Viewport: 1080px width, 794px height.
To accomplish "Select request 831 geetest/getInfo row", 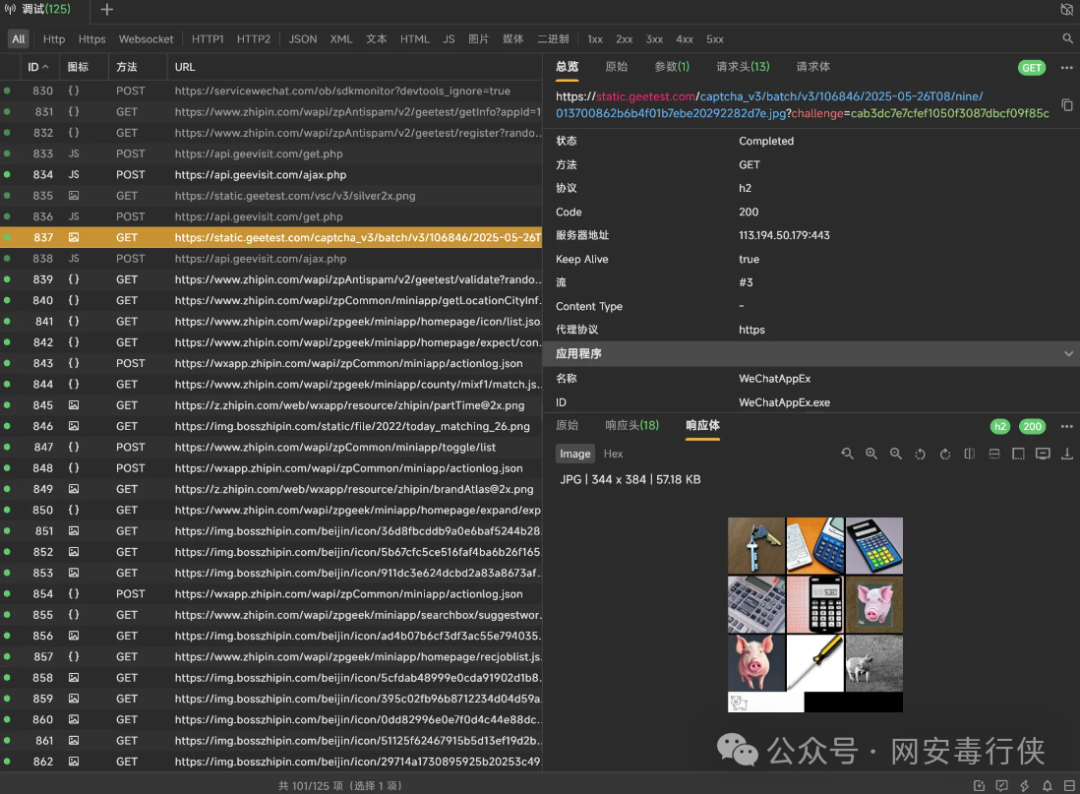I will tap(271, 112).
